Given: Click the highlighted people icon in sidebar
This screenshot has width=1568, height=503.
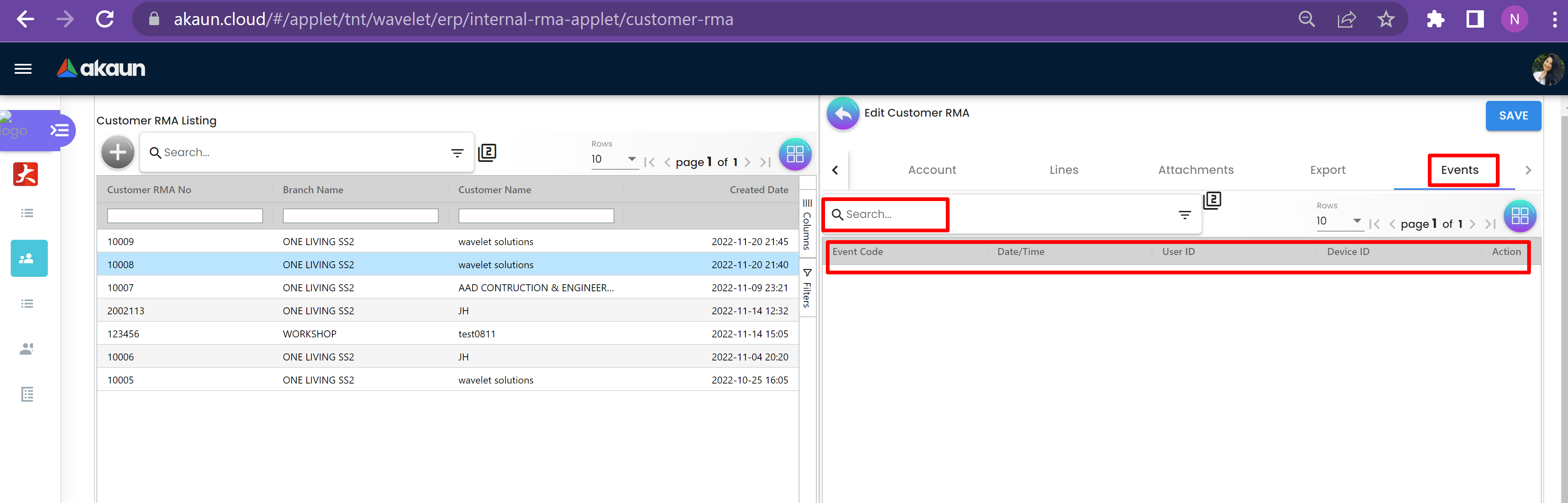Looking at the screenshot, I should point(28,258).
